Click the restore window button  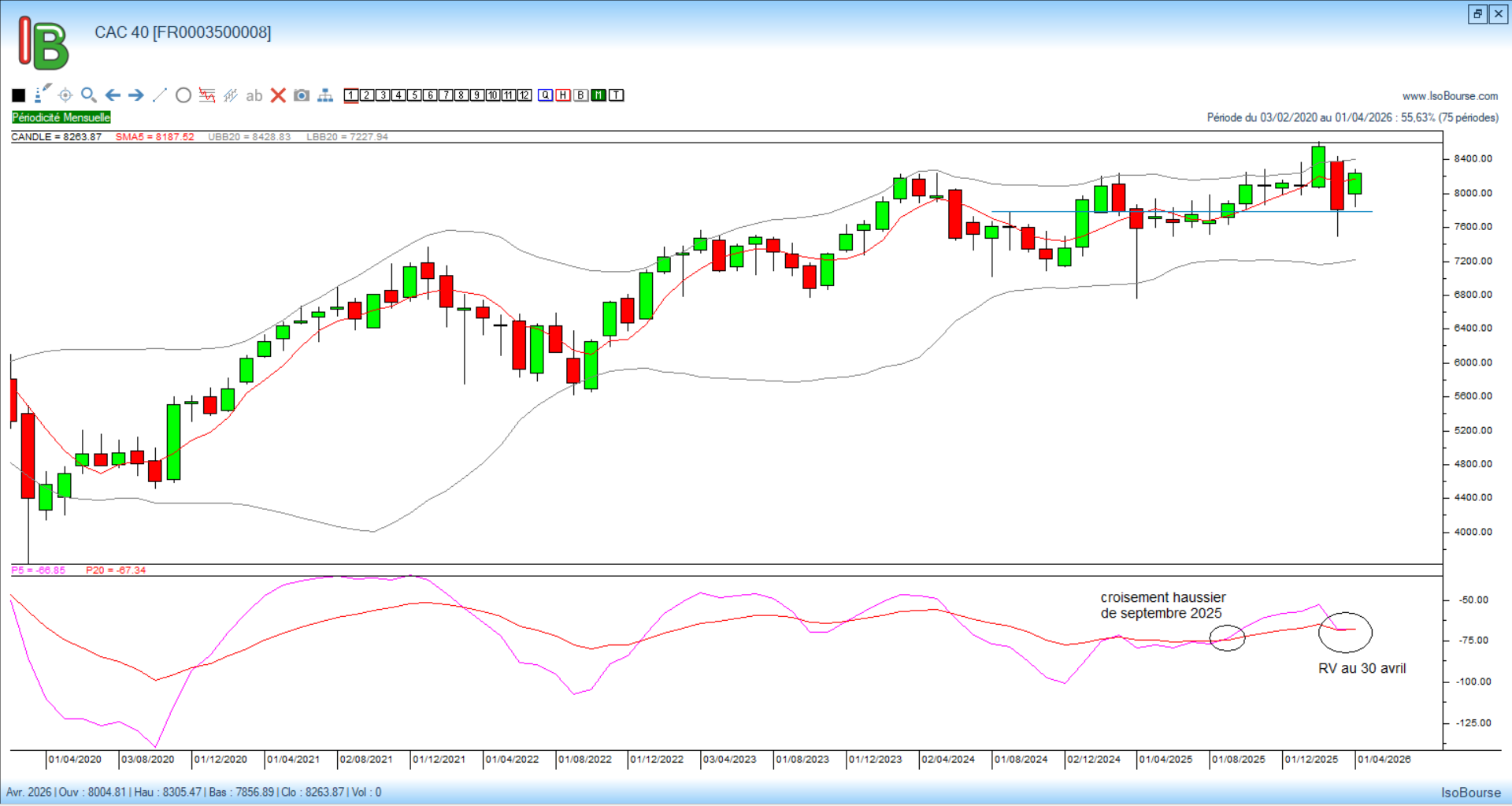click(x=1477, y=13)
